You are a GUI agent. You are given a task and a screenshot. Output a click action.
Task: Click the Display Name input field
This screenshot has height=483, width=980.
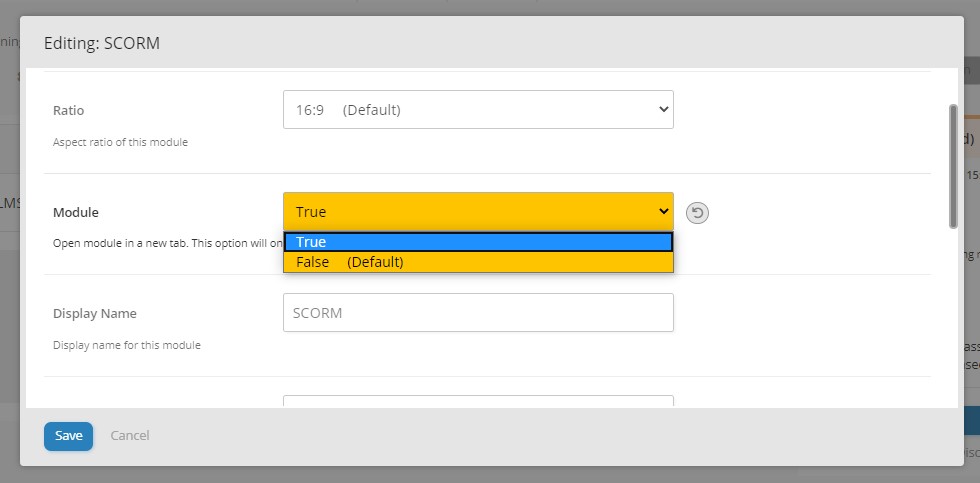[478, 313]
